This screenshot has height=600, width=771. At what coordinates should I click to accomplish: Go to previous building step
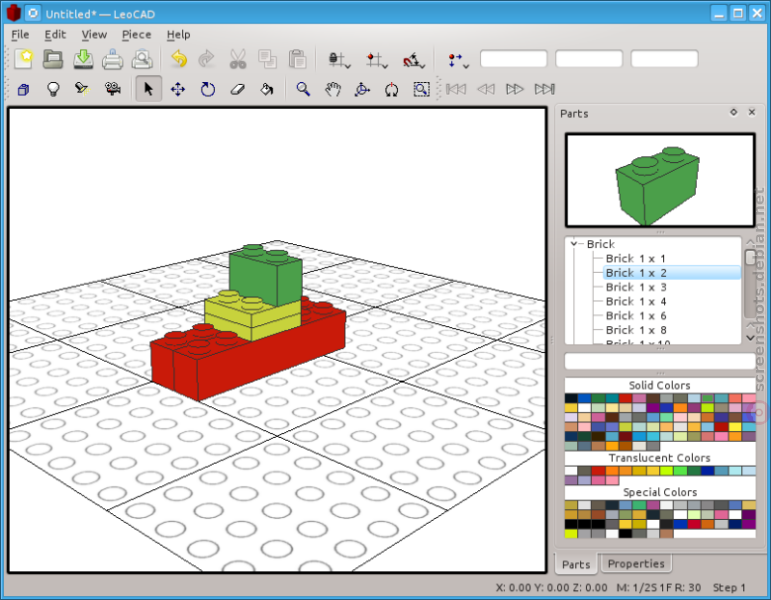coord(486,89)
